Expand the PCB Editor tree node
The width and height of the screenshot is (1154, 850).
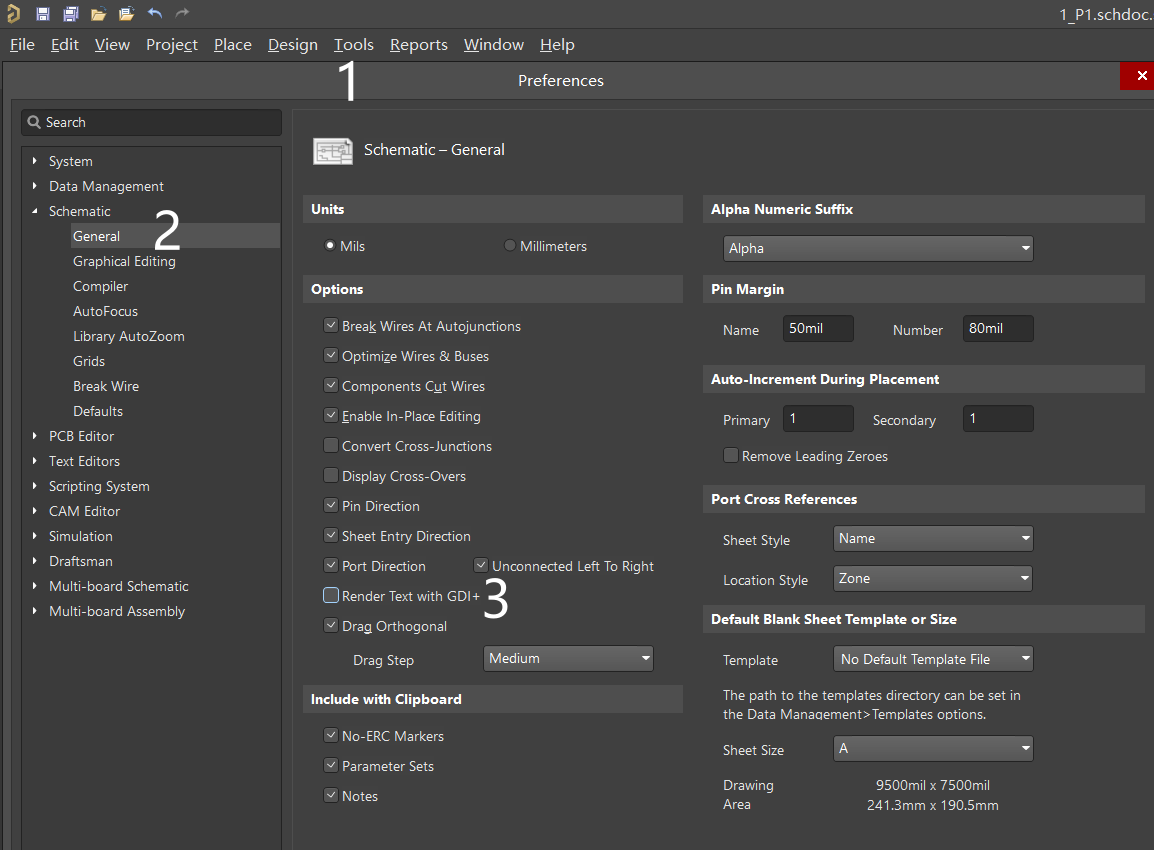(x=35, y=436)
